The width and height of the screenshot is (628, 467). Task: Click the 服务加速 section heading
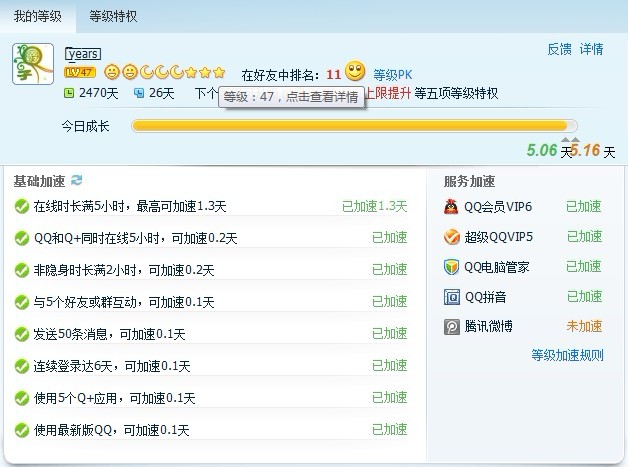(x=469, y=181)
